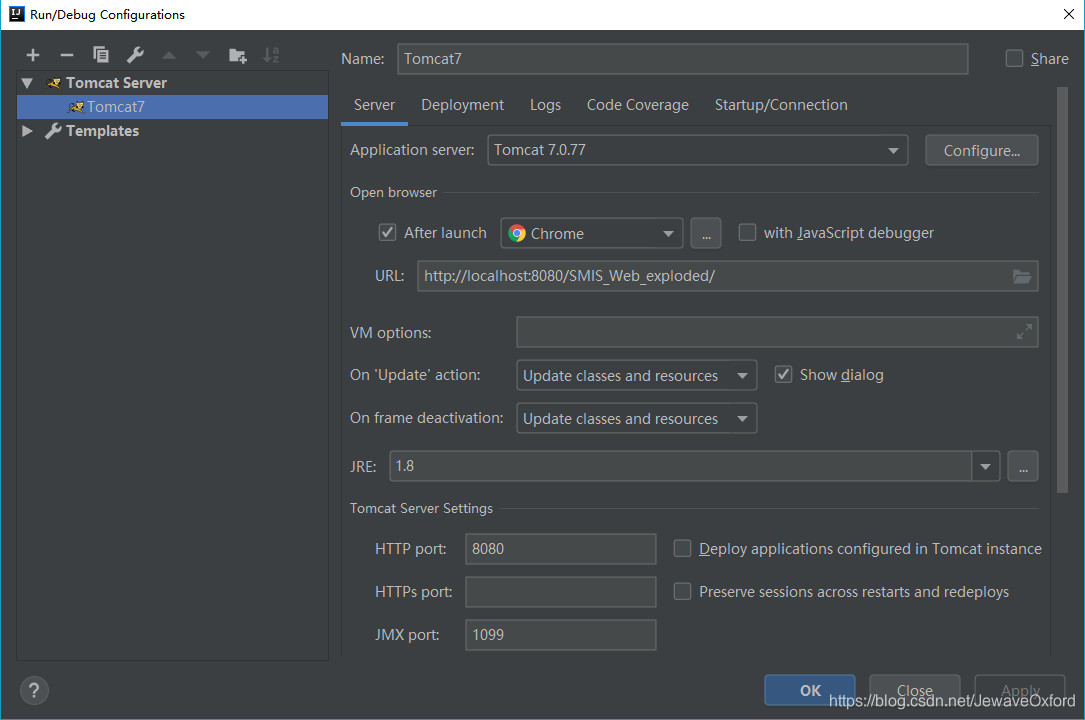Screen dimensions: 1085x720
Task: Toggle the Share checkbox
Action: tap(1014, 59)
